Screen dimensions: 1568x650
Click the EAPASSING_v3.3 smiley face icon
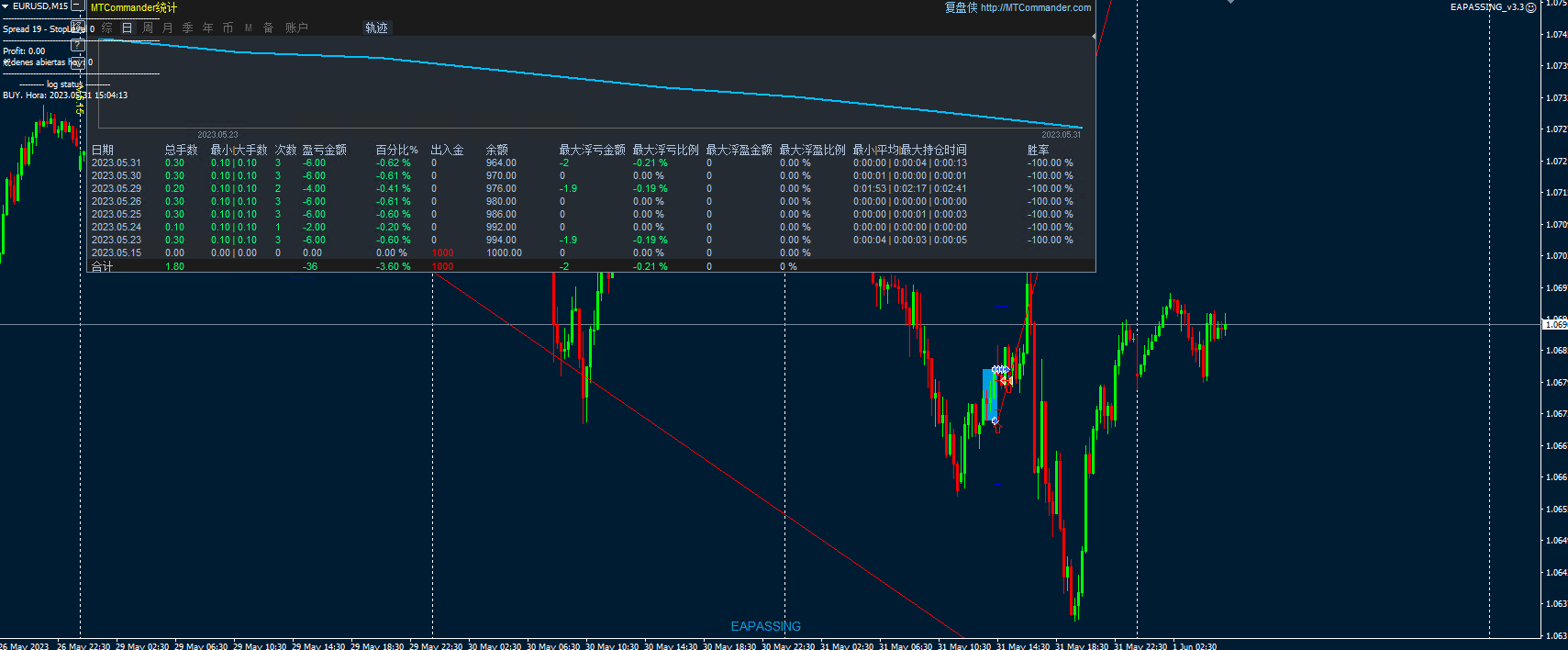click(x=1530, y=7)
